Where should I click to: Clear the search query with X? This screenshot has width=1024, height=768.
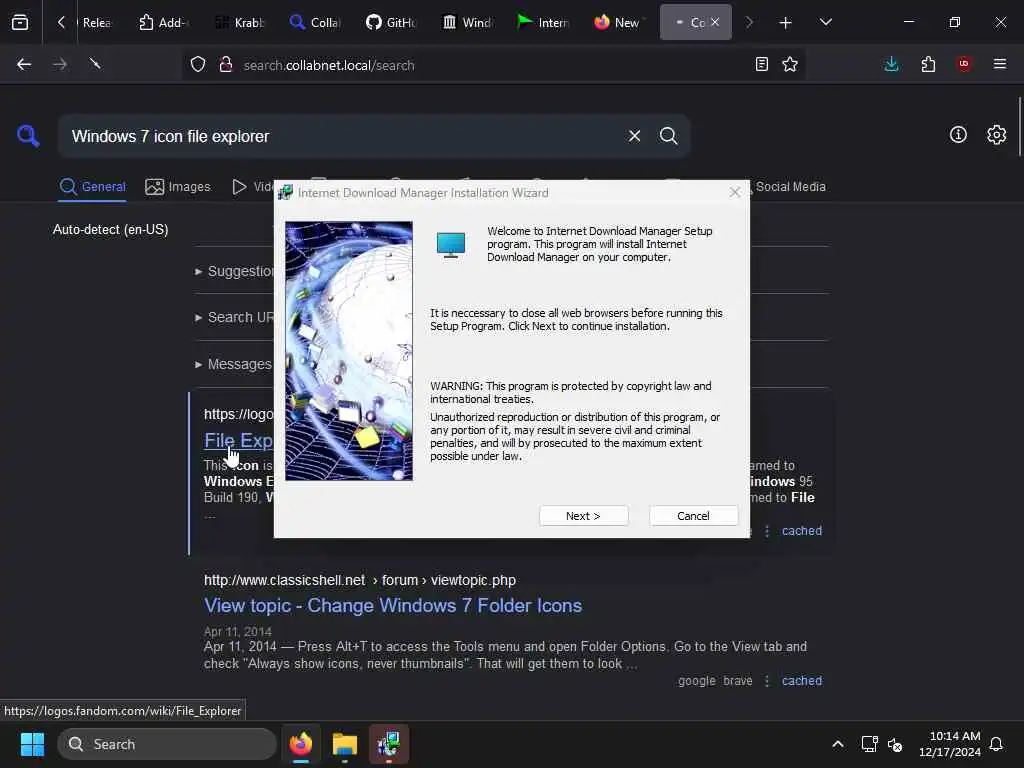click(634, 136)
